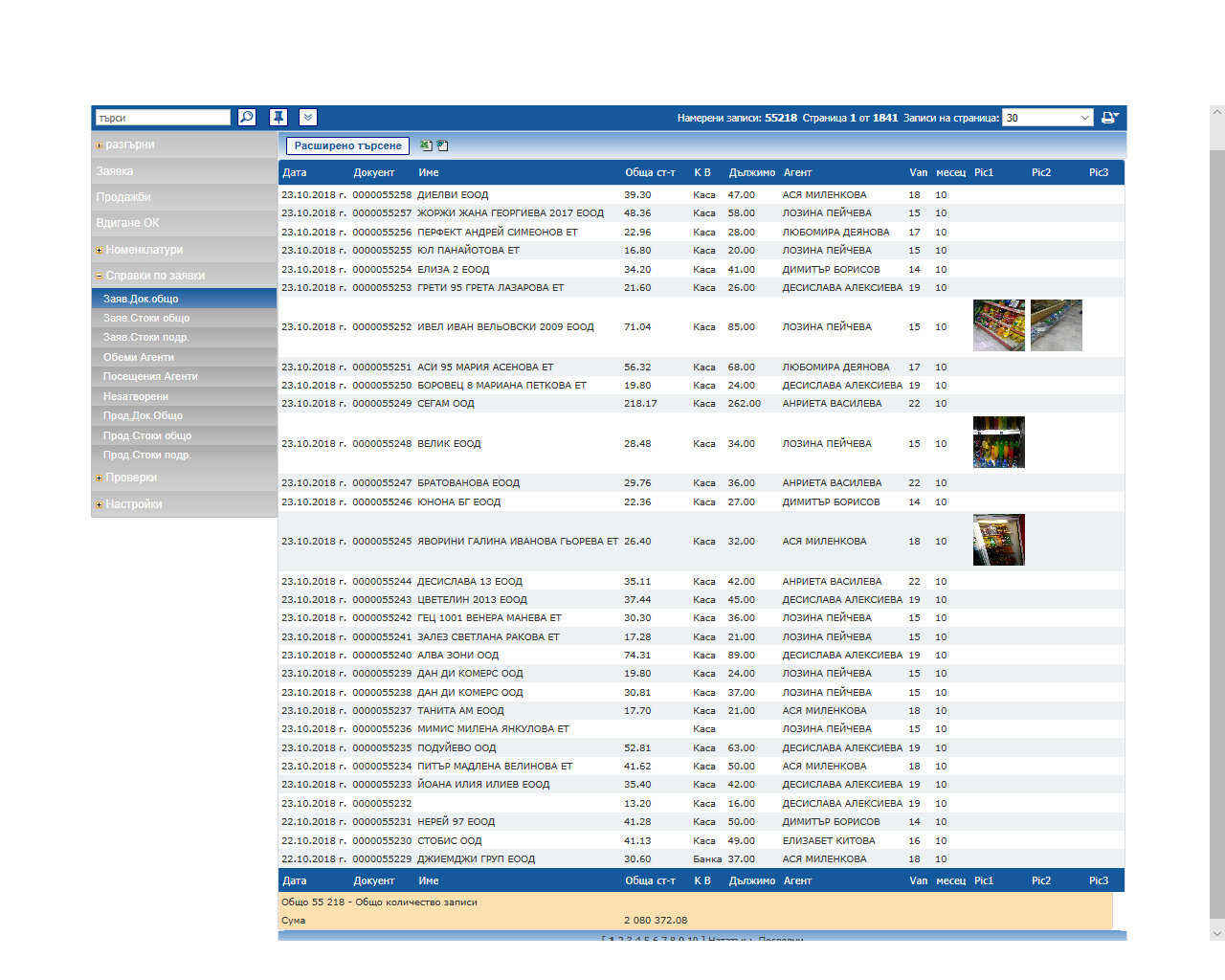
Task: Click in the търси search field
Action: [x=163, y=118]
